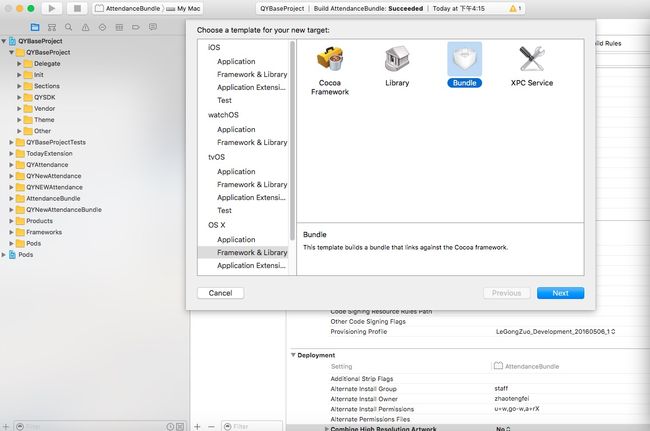Open the Issue navigator warning icon
This screenshot has height=431, width=650.
pos(85,27)
